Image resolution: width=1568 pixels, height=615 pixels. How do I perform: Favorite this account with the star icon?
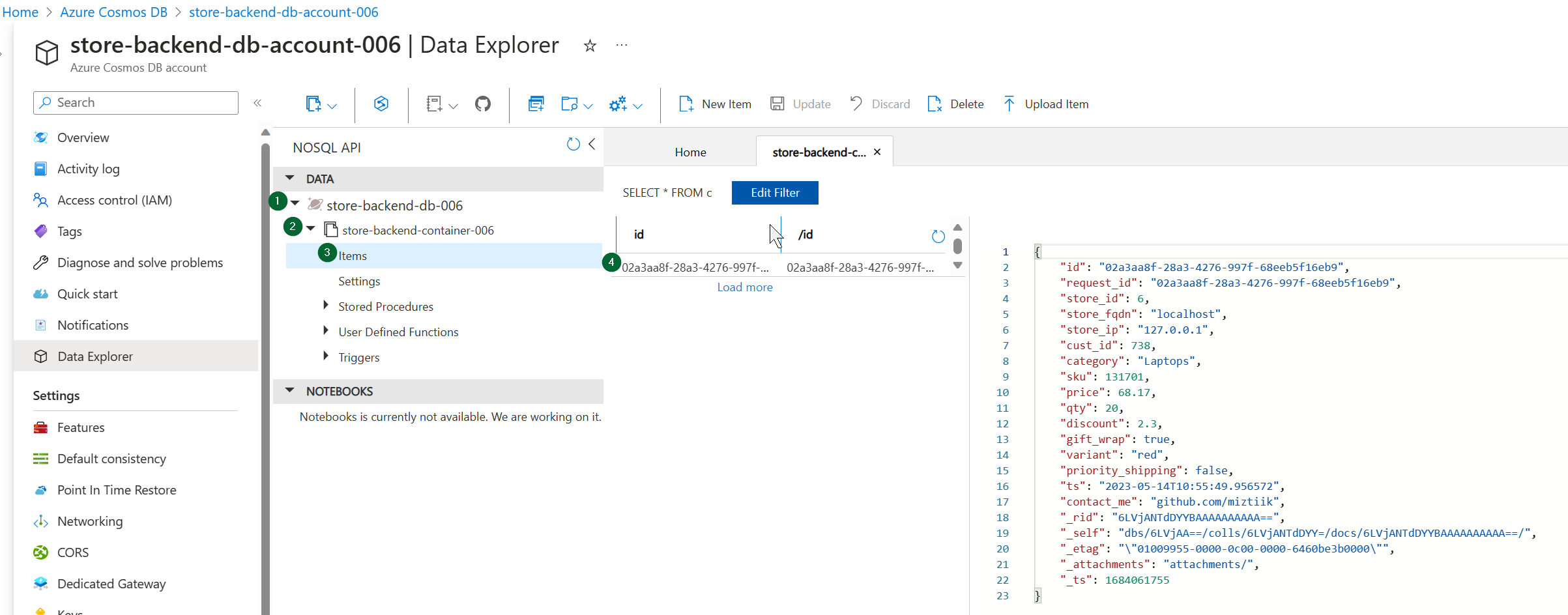[x=590, y=46]
